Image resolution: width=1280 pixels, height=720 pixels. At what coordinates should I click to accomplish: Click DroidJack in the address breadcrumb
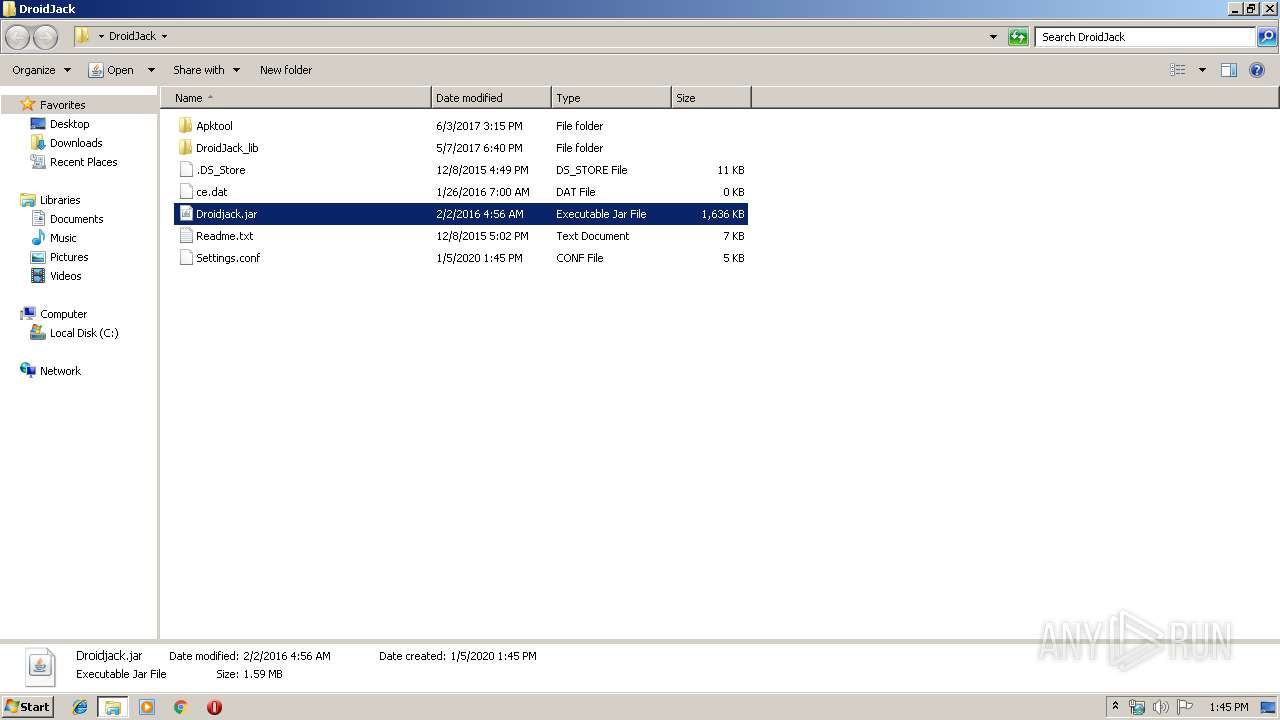pos(132,37)
